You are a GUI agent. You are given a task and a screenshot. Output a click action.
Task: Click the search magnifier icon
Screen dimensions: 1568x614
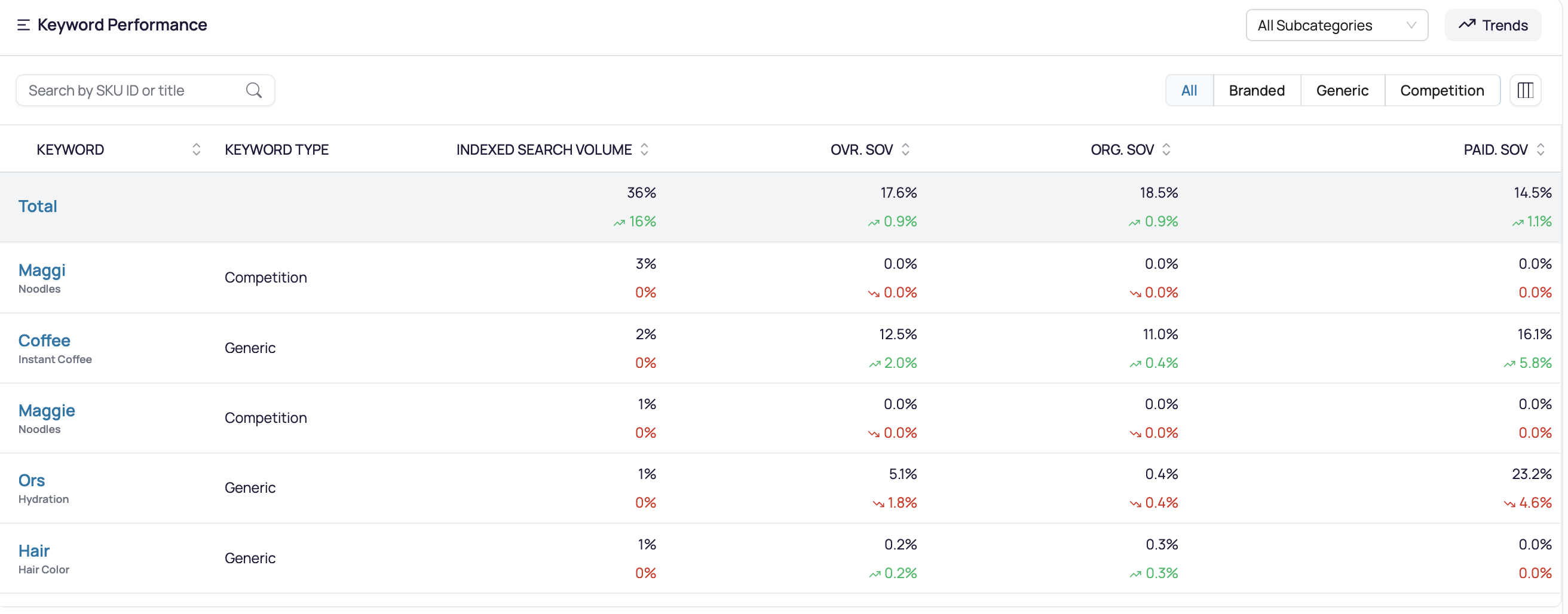click(254, 91)
